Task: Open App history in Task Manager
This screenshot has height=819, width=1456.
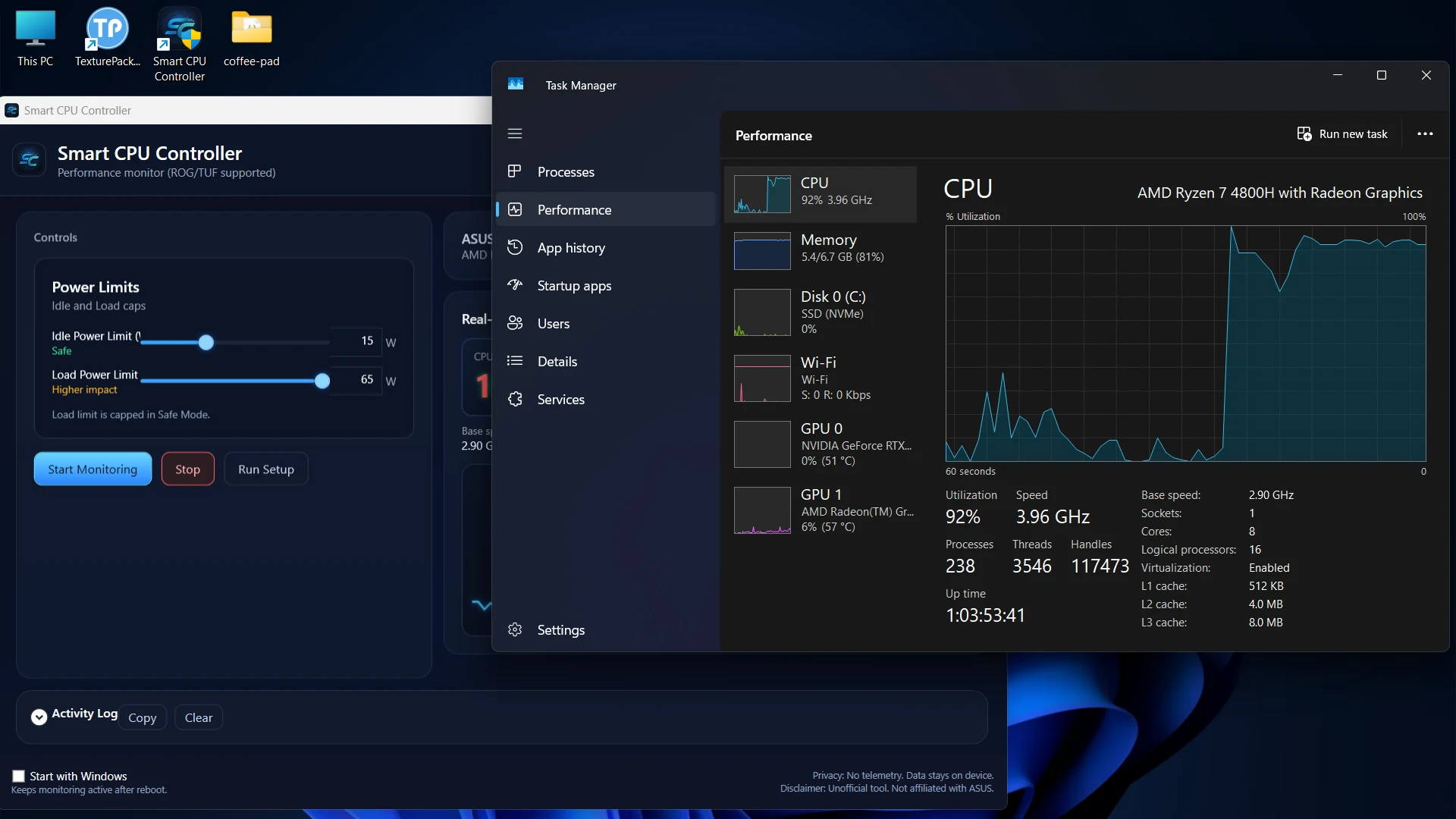Action: click(x=606, y=248)
